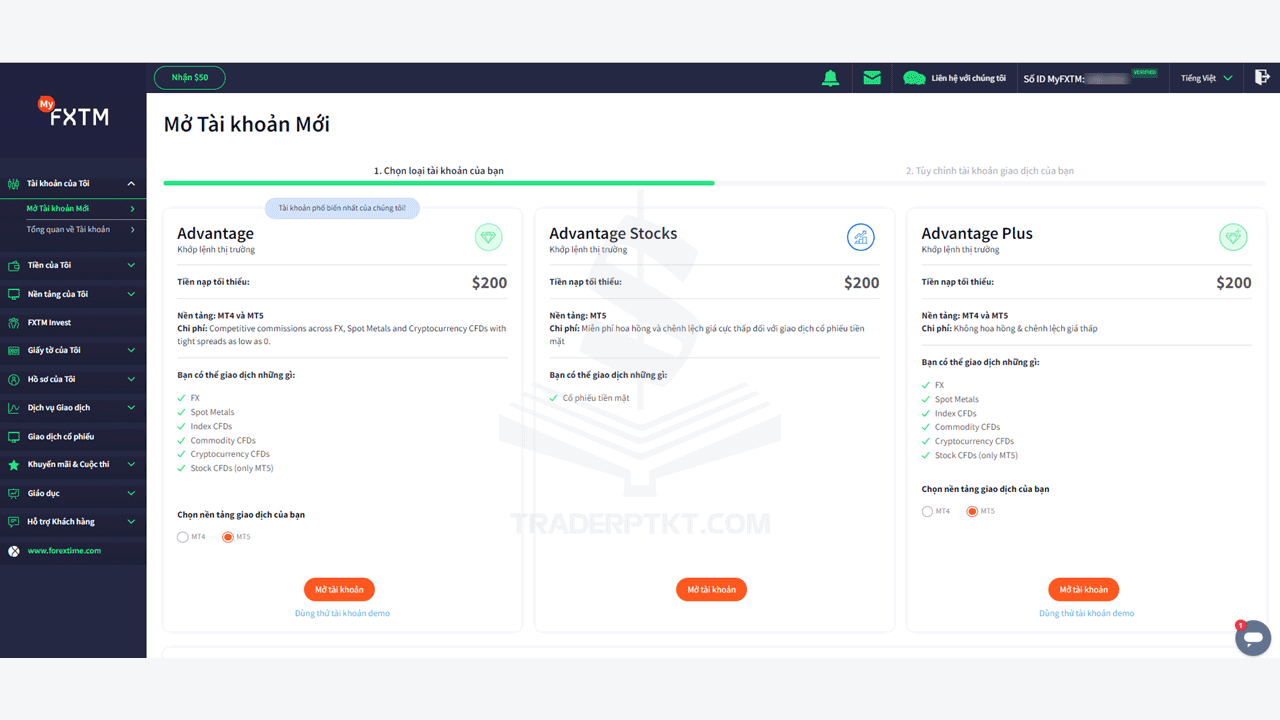Click the logout door icon
This screenshot has height=720, width=1280.
(x=1262, y=77)
